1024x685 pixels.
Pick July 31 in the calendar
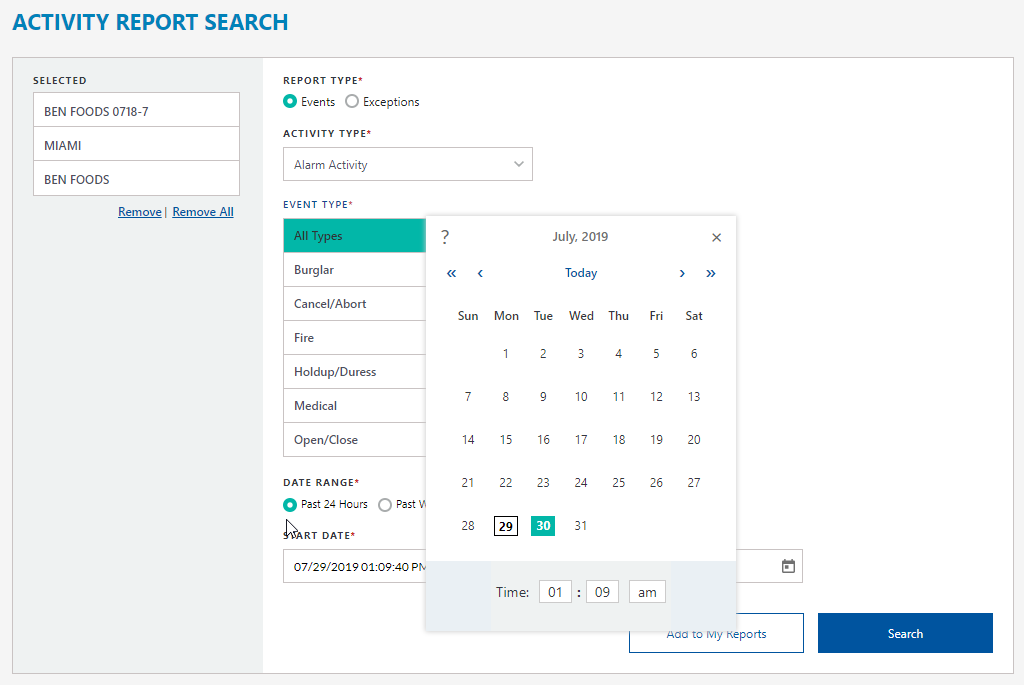[x=581, y=526]
